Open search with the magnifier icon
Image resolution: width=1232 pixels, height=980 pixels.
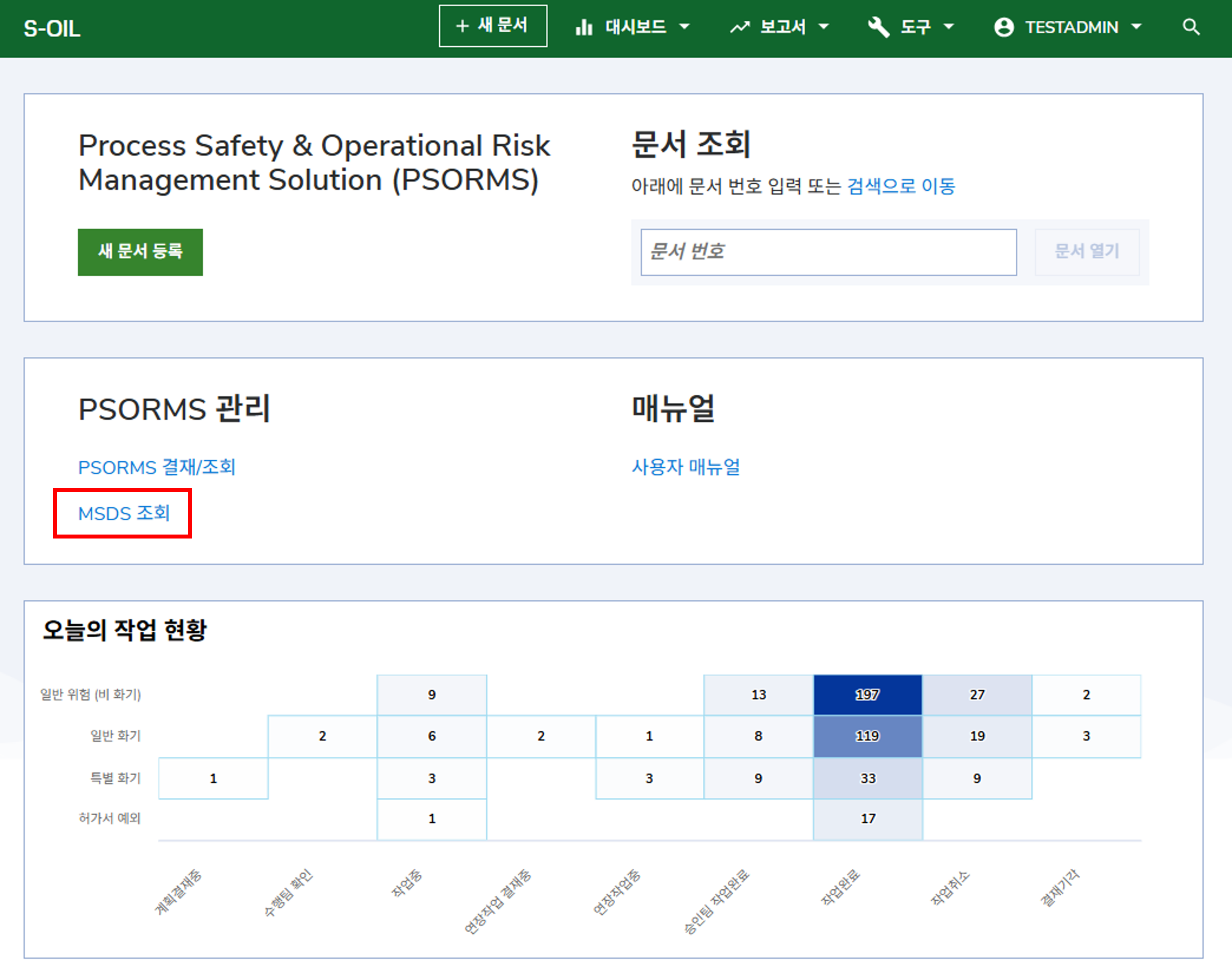point(1191,27)
